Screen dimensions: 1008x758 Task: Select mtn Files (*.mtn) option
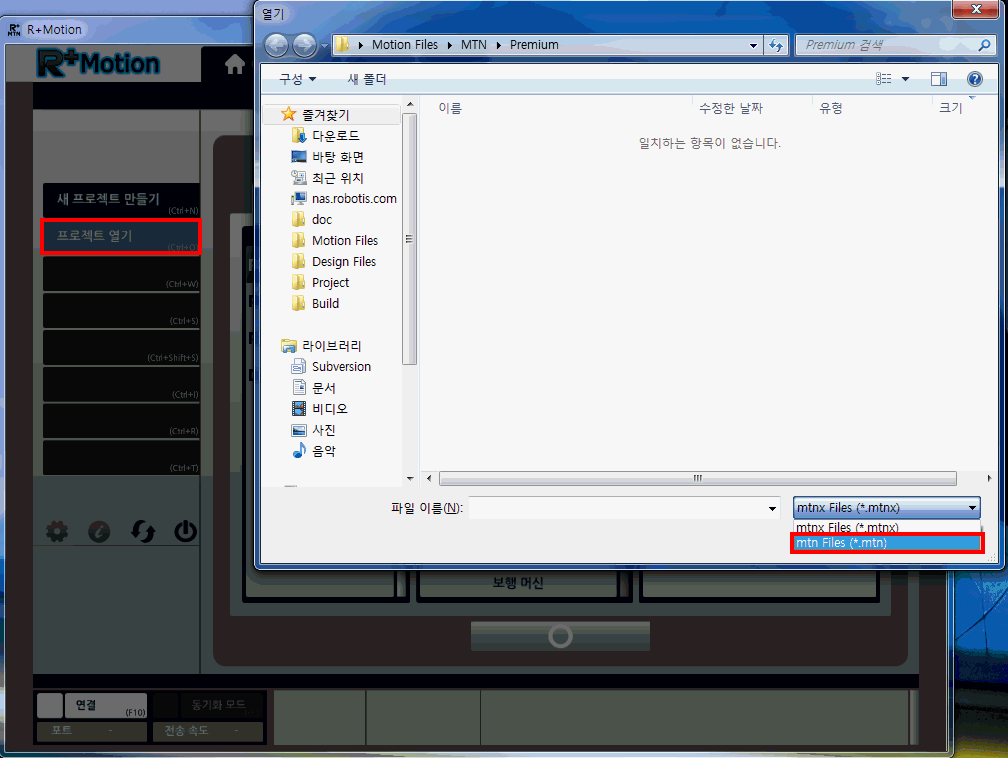click(x=887, y=543)
